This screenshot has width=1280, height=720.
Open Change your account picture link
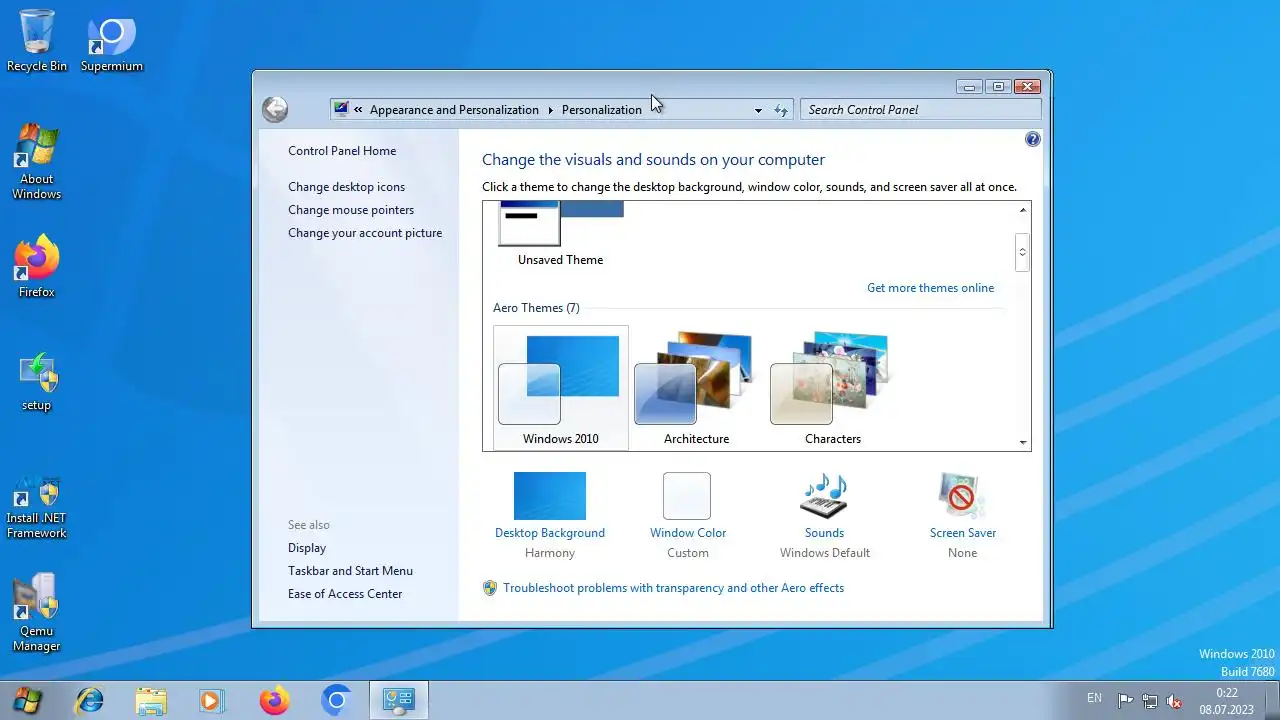click(x=365, y=233)
